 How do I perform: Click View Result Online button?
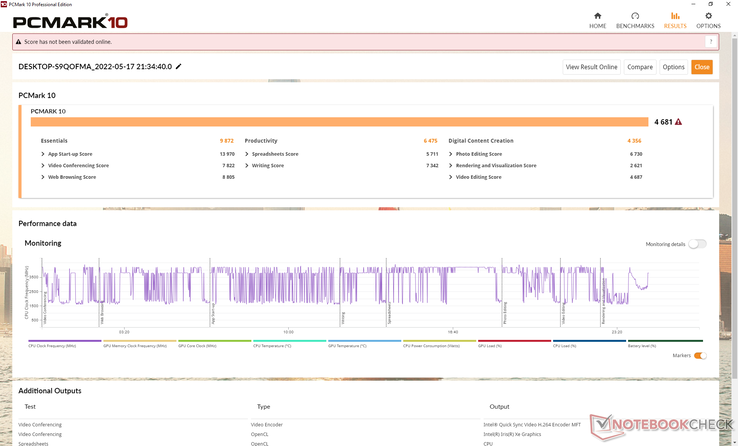tap(591, 67)
